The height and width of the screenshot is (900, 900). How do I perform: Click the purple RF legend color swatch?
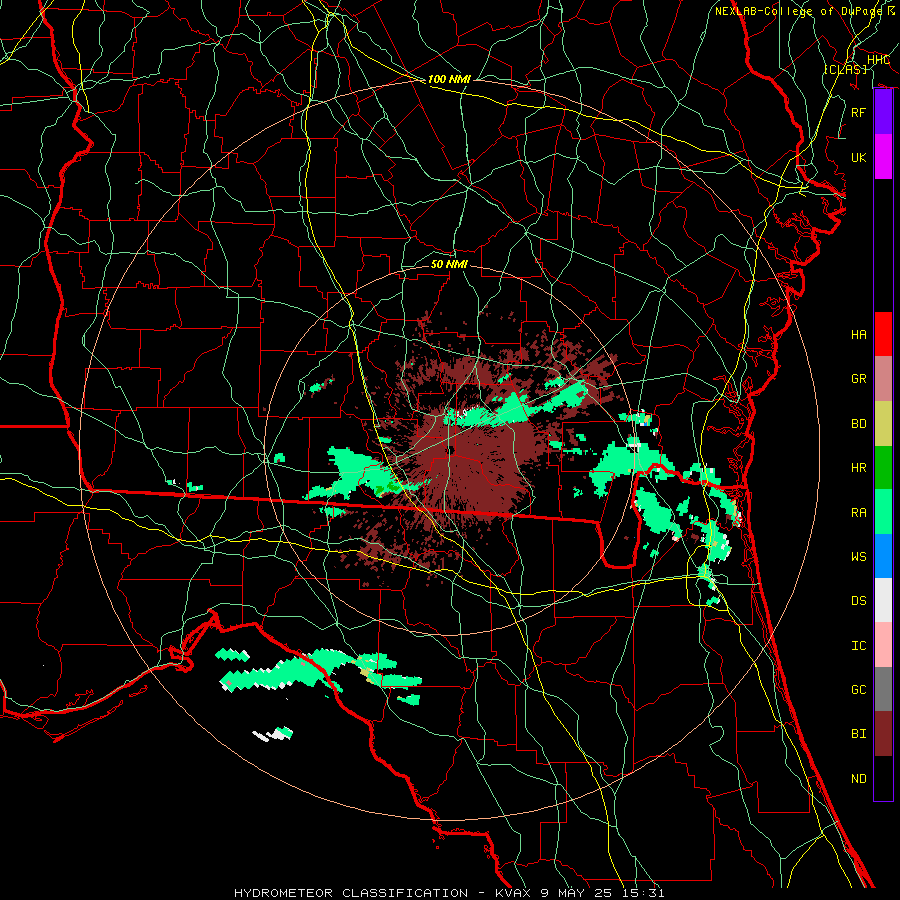(883, 112)
